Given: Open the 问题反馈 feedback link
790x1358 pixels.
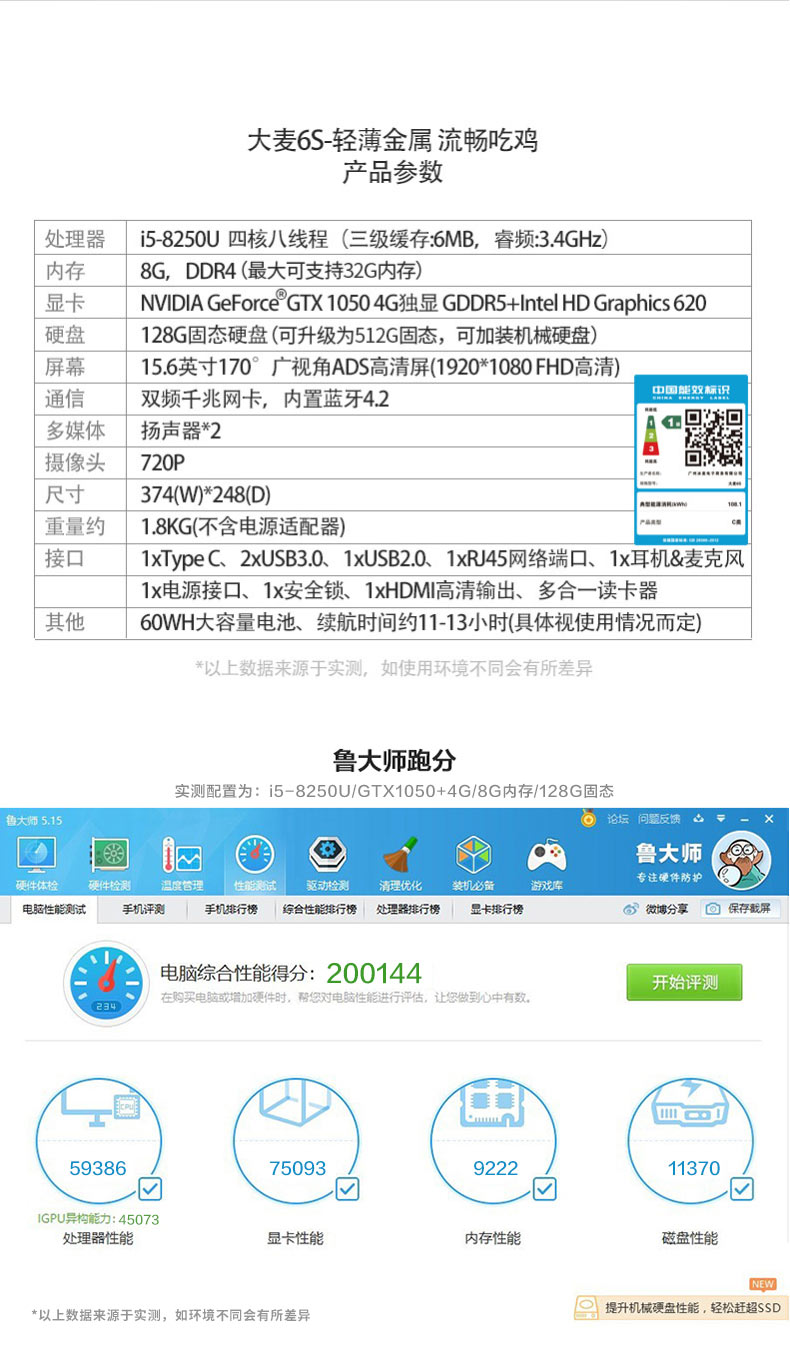Looking at the screenshot, I should (x=659, y=819).
